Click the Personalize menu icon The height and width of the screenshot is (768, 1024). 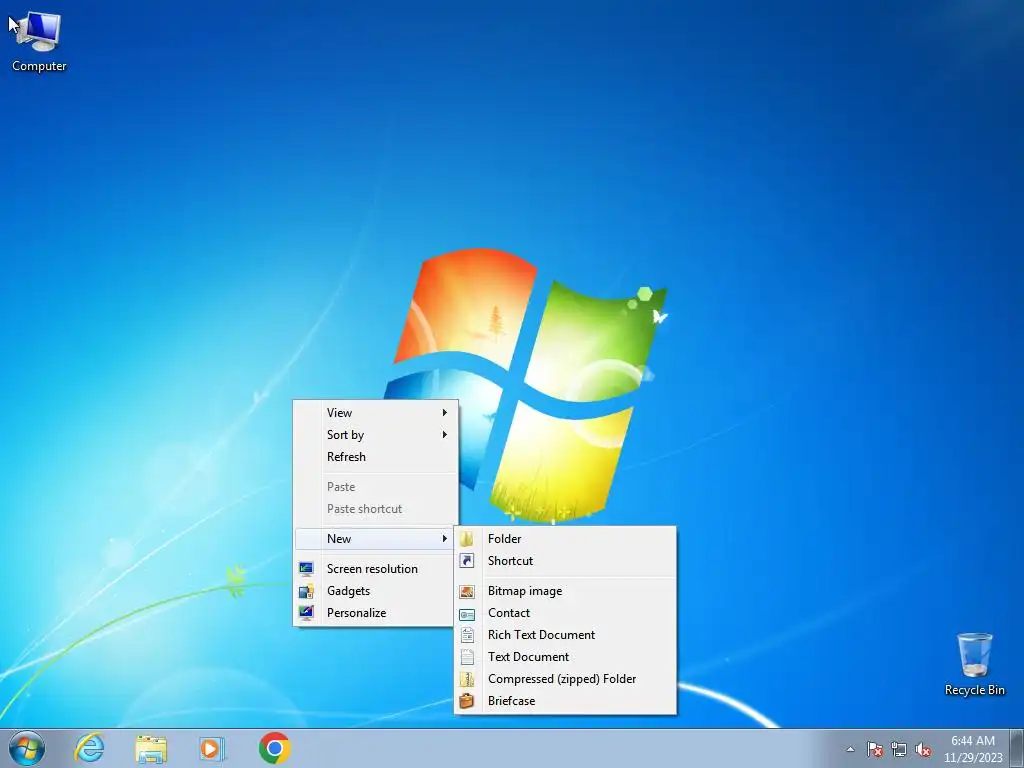pyautogui.click(x=306, y=613)
